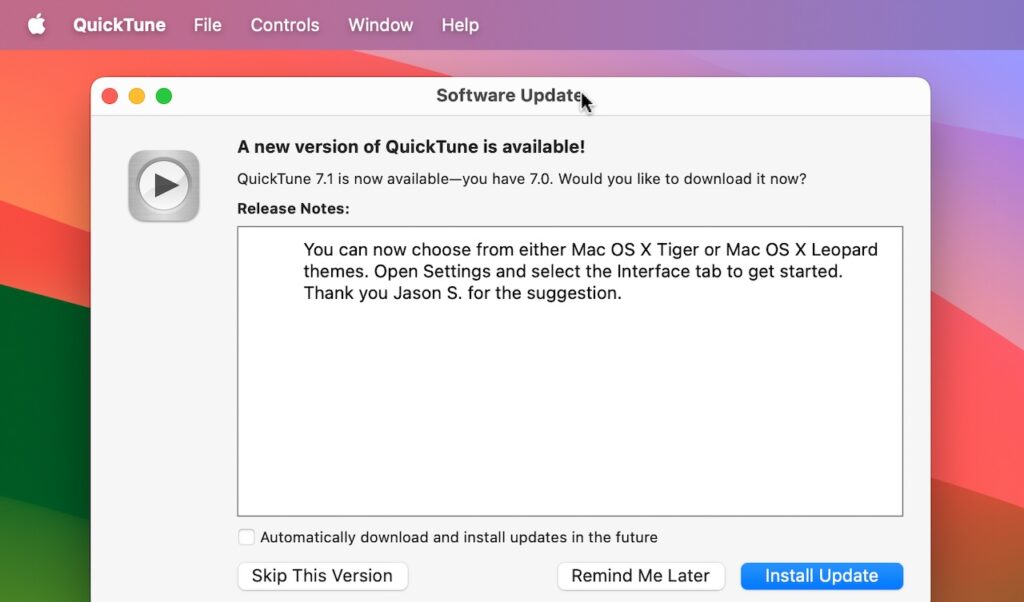Click the red close window control

tap(110, 96)
